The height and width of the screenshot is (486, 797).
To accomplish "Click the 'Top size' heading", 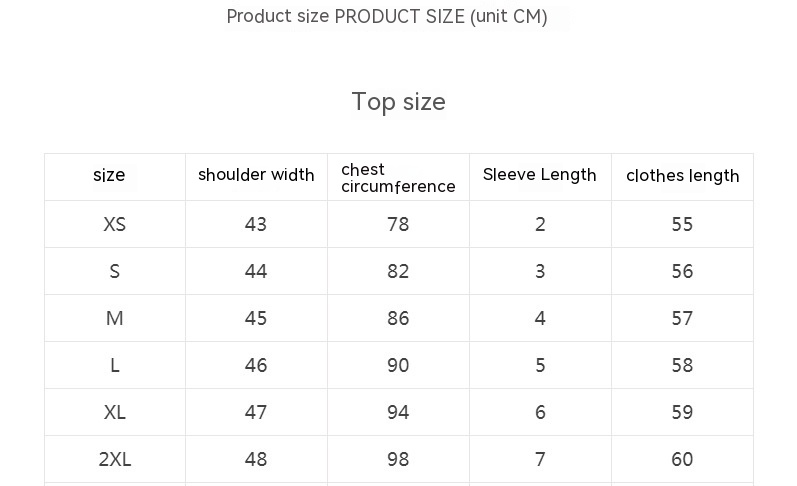I will click(398, 102).
